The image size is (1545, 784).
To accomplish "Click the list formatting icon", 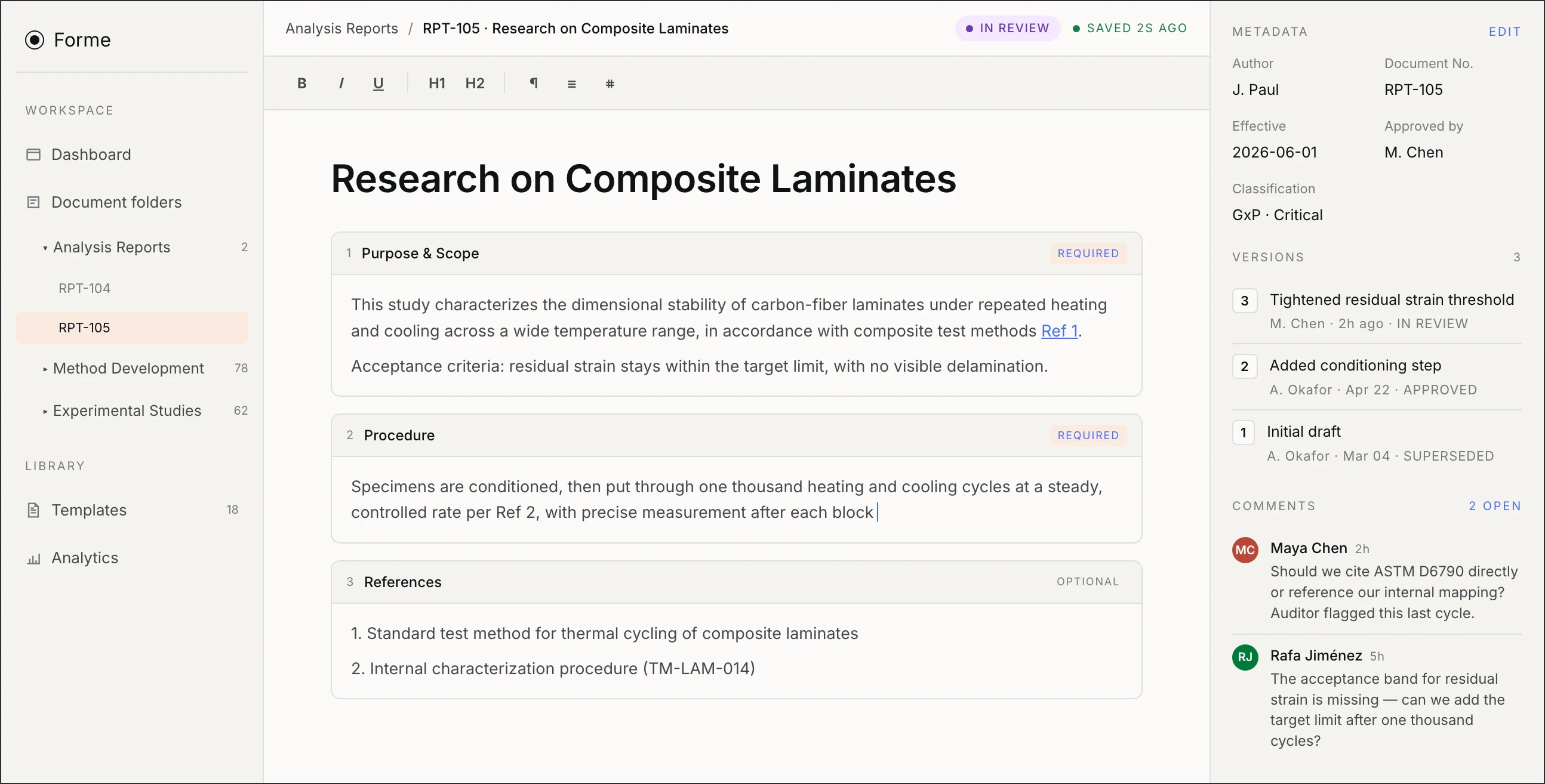I will pyautogui.click(x=571, y=84).
